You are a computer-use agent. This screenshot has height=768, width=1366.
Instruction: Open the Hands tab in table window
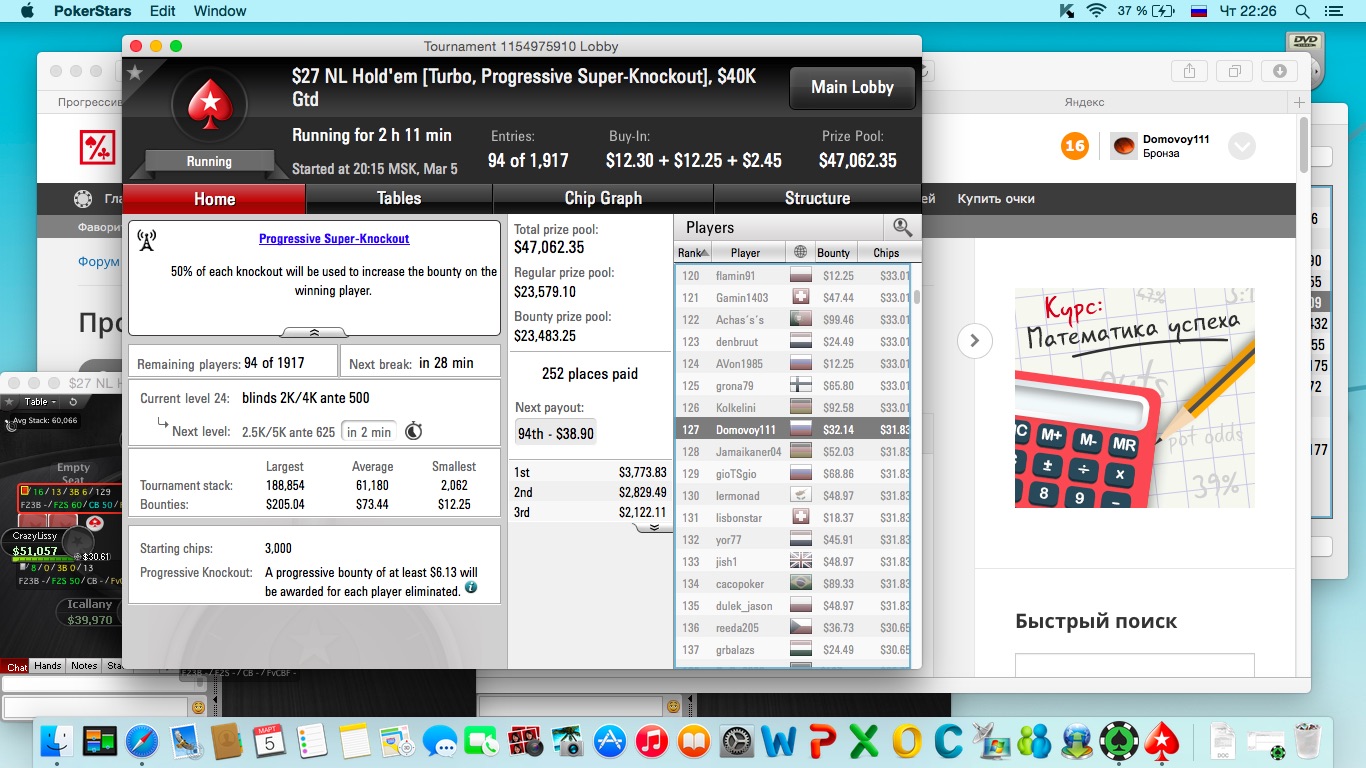pyautogui.click(x=48, y=665)
